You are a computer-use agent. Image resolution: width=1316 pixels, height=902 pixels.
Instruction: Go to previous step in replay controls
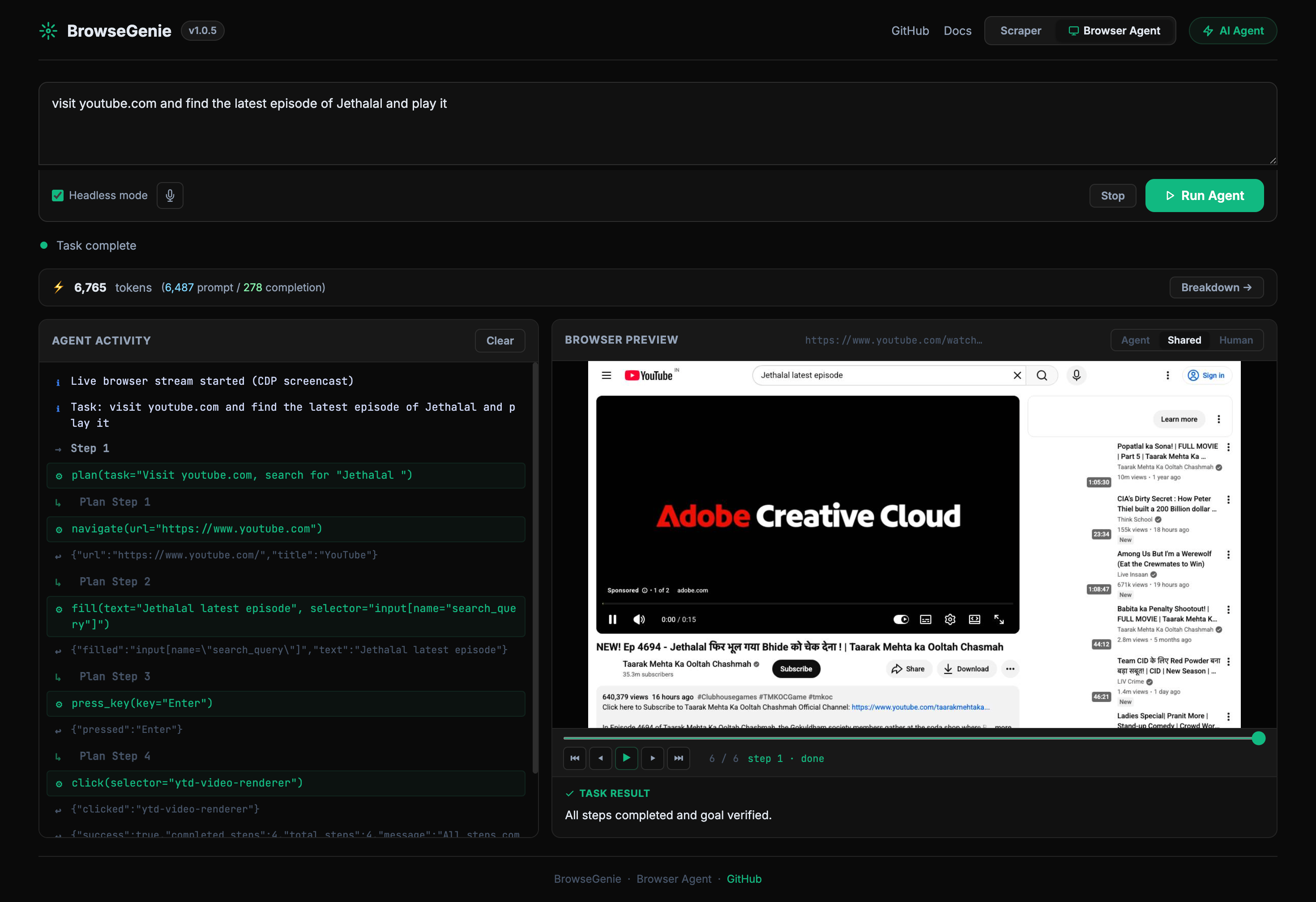pyautogui.click(x=600, y=758)
